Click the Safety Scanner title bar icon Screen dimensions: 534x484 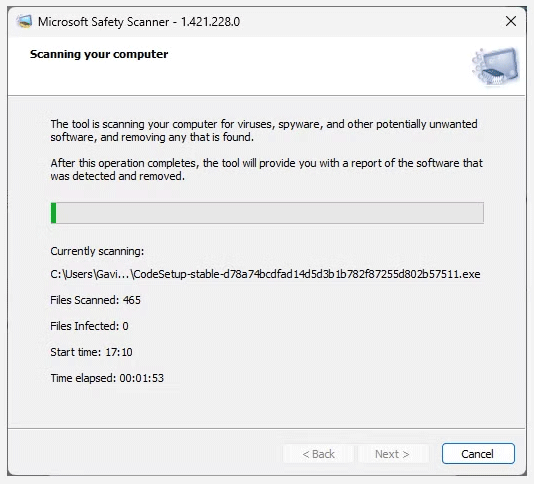point(24,22)
